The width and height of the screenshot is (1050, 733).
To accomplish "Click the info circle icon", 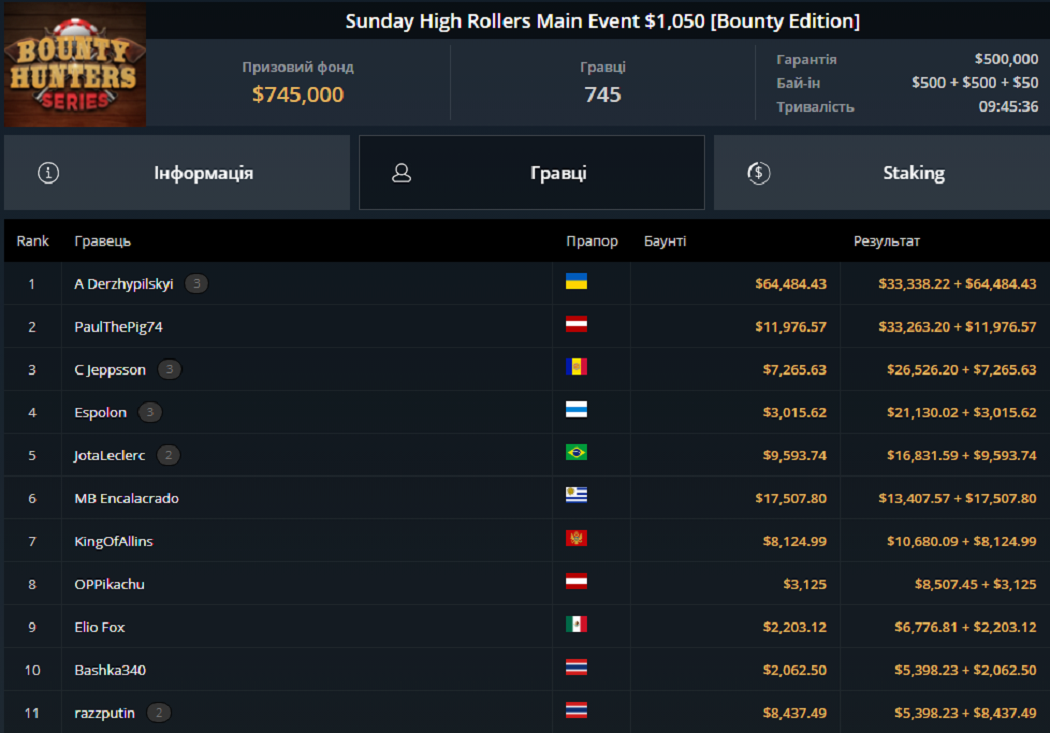I will click(48, 173).
